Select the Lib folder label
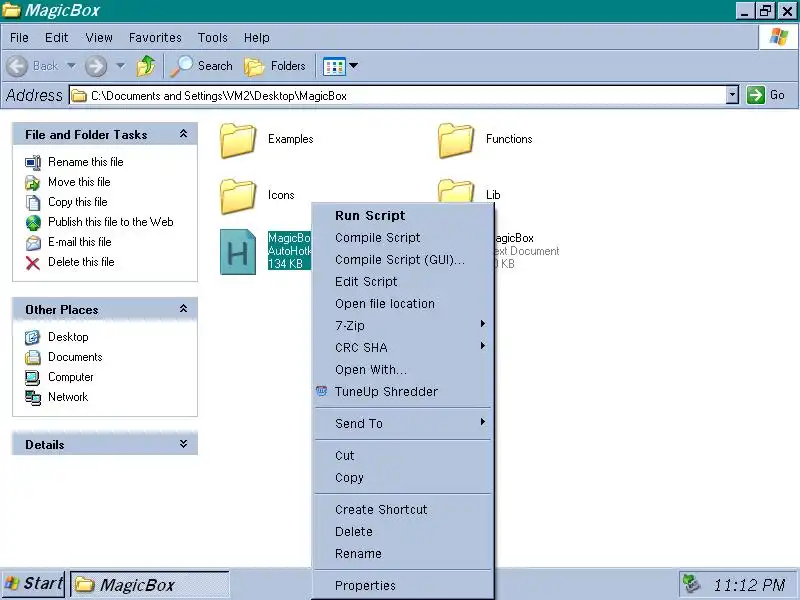 click(493, 195)
